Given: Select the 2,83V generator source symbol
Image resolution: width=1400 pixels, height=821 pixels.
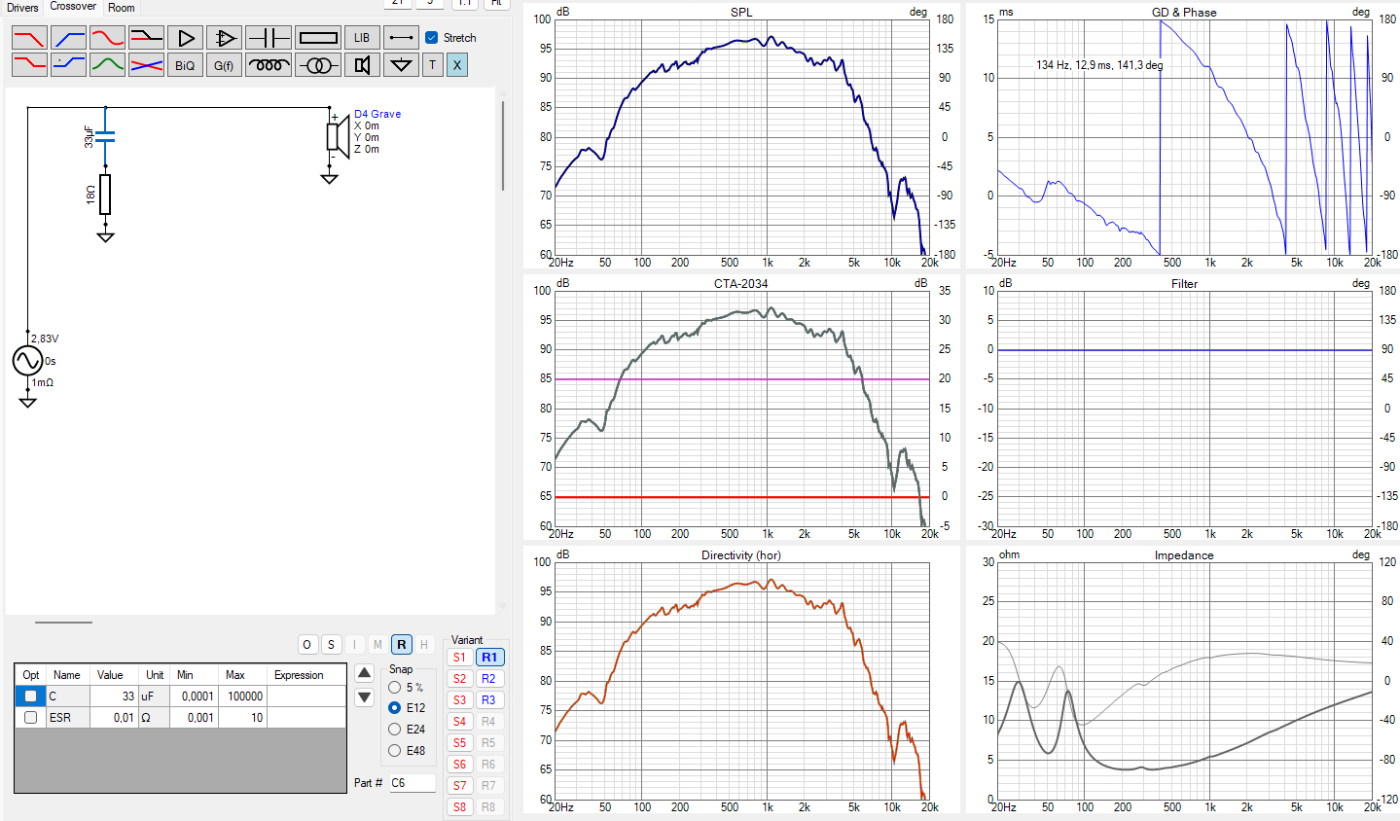Looking at the screenshot, I should tap(28, 360).
